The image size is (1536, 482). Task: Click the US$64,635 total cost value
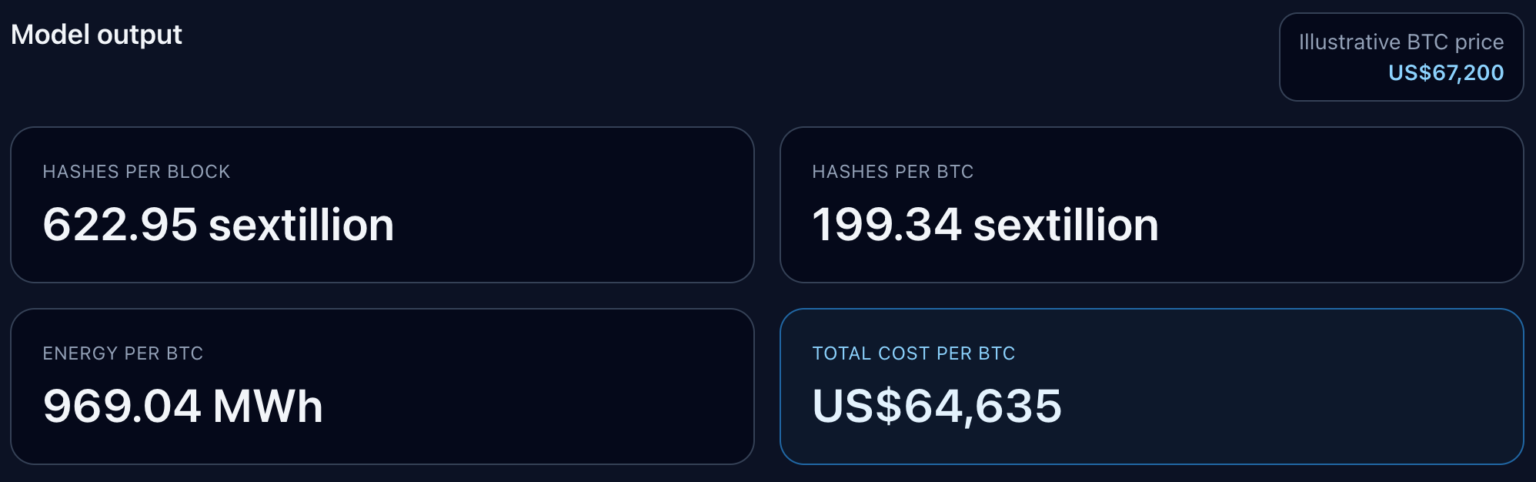click(x=936, y=407)
